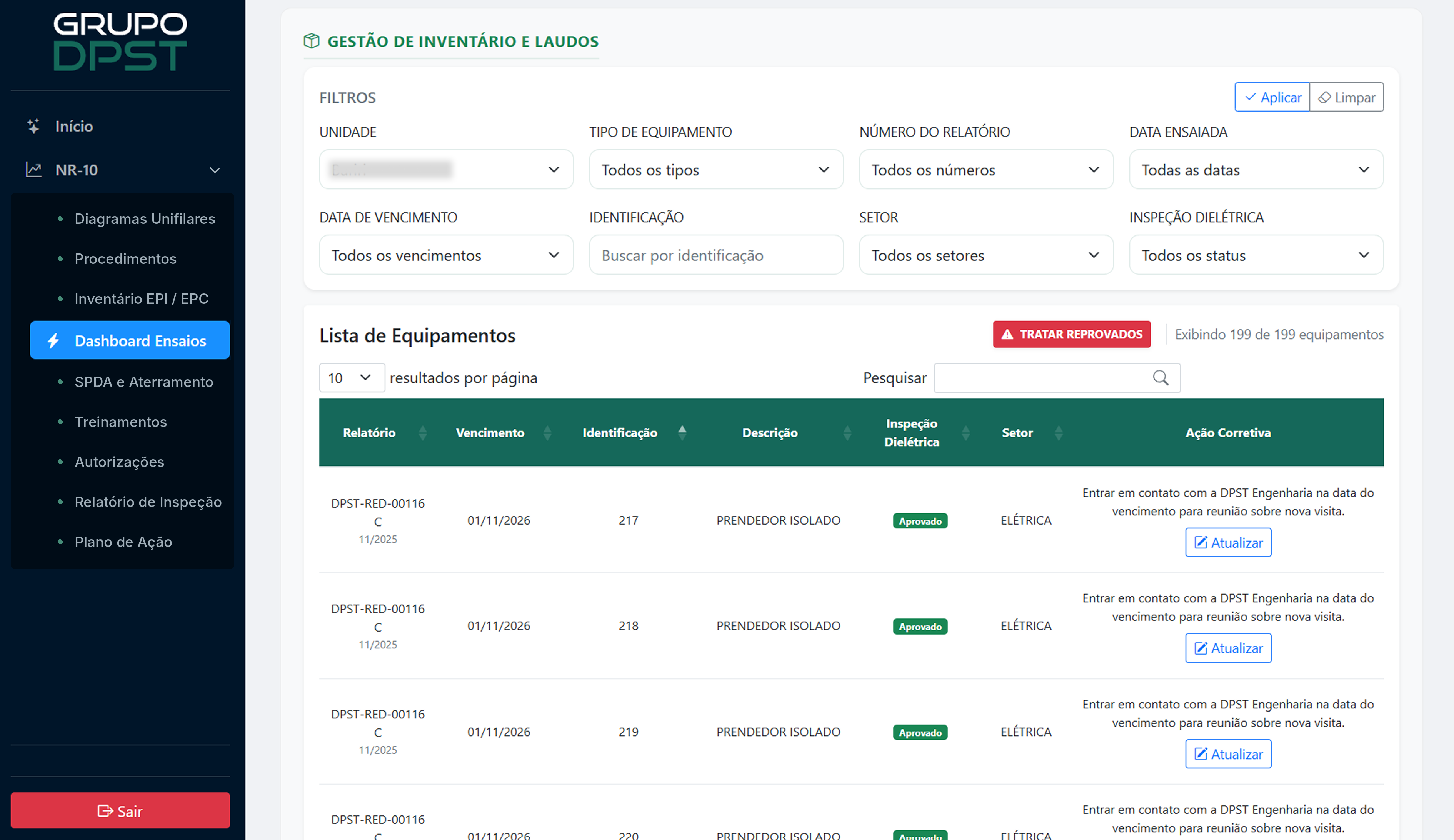This screenshot has height=840, width=1454.
Task: Sort by the Relatório column arrows
Action: coord(422,433)
